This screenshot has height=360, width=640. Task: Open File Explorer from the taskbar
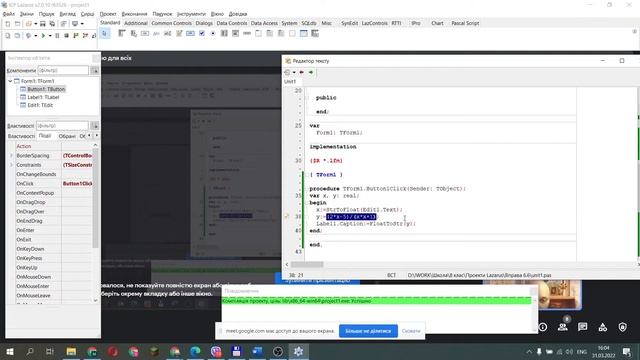[x=71, y=351]
